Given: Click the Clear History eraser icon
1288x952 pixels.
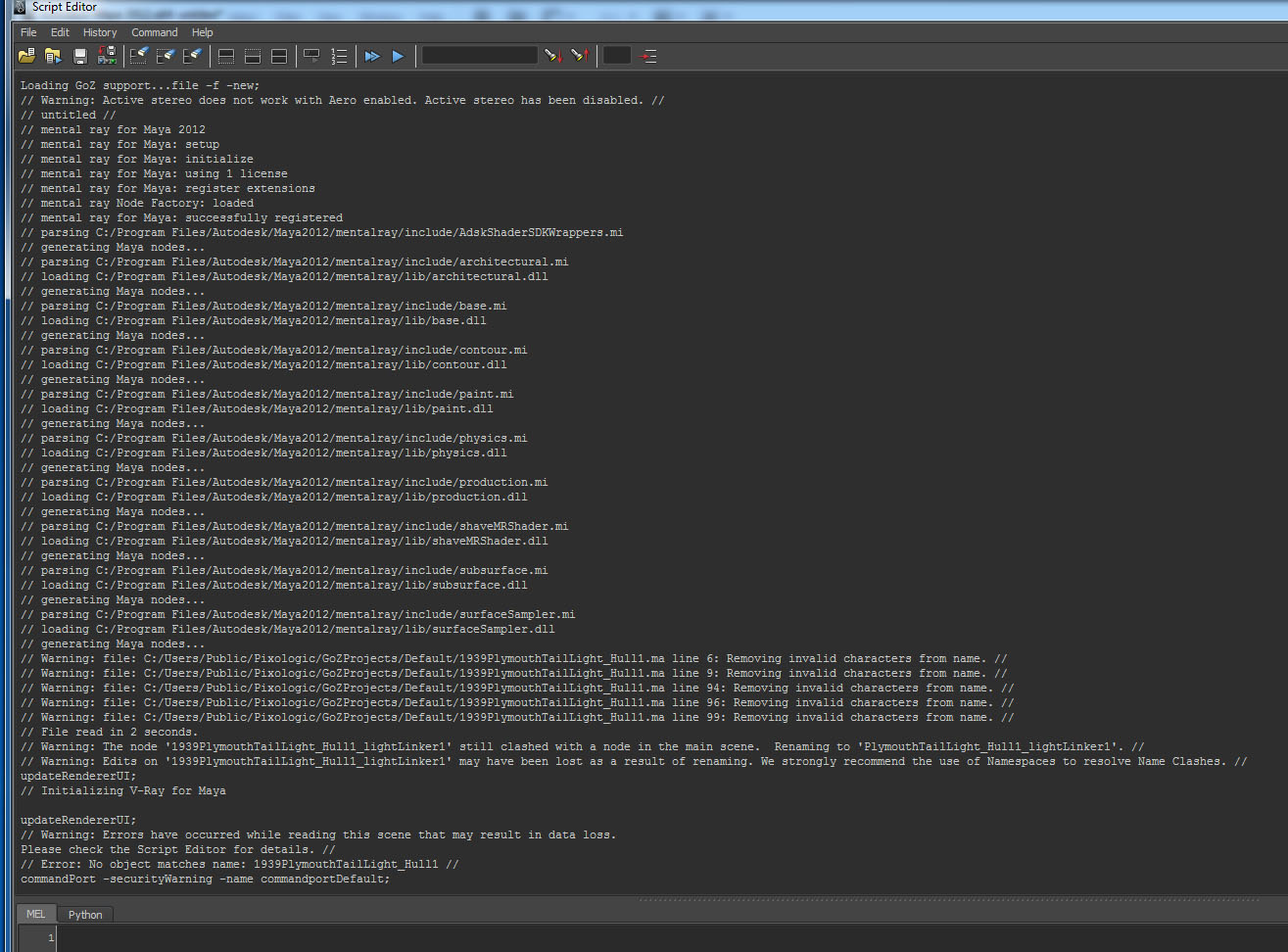Looking at the screenshot, I should tap(139, 56).
